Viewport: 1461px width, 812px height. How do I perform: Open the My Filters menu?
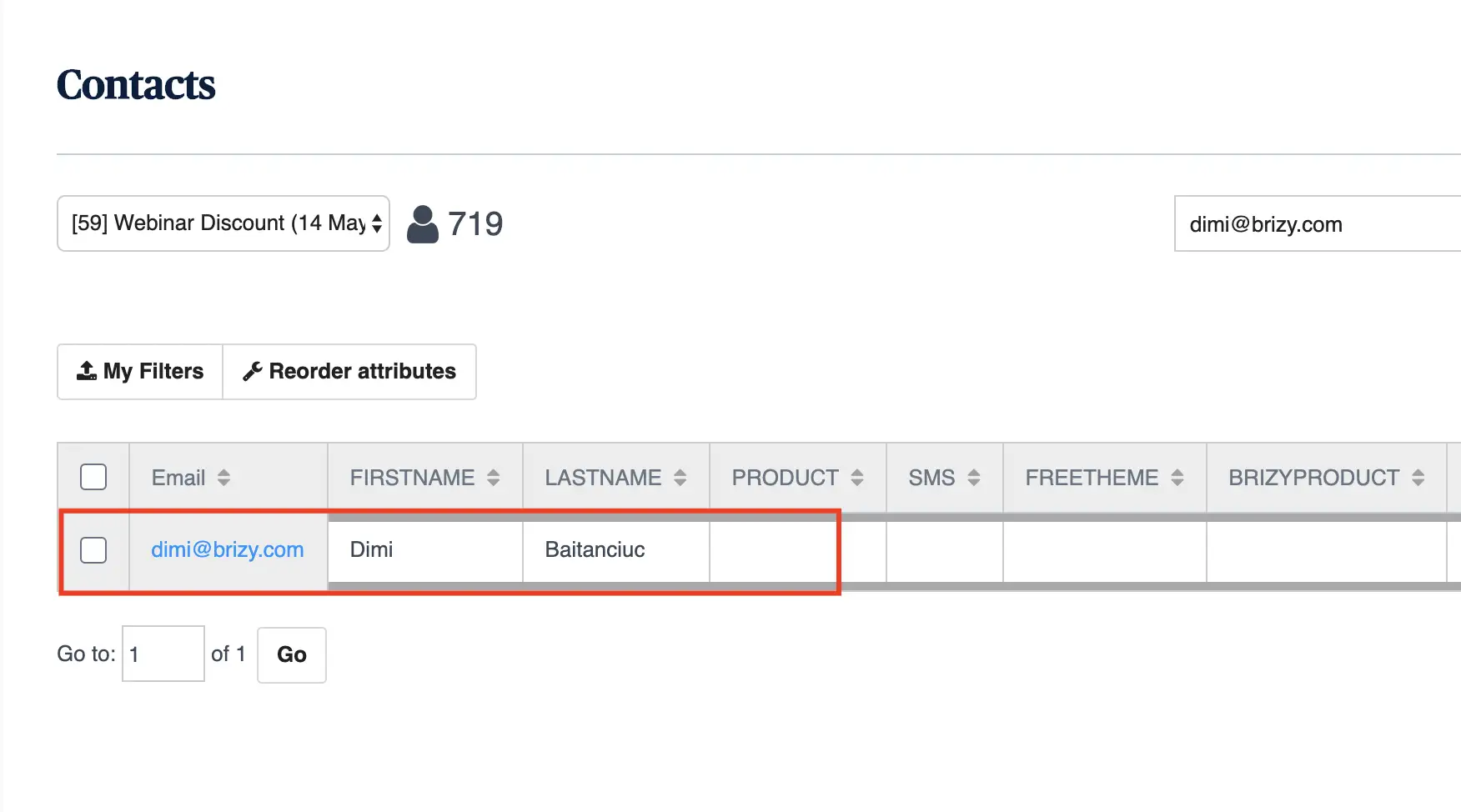[x=140, y=372]
